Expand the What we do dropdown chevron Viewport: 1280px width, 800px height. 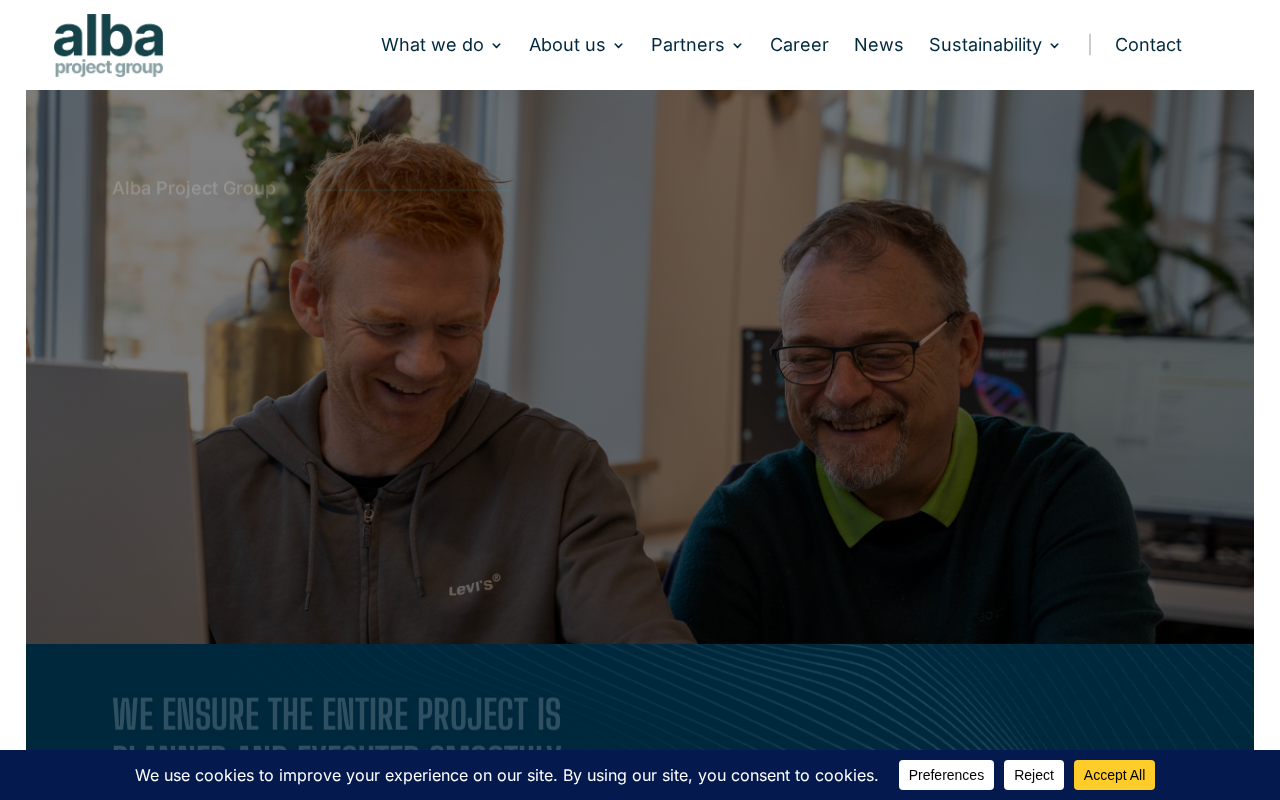click(496, 46)
